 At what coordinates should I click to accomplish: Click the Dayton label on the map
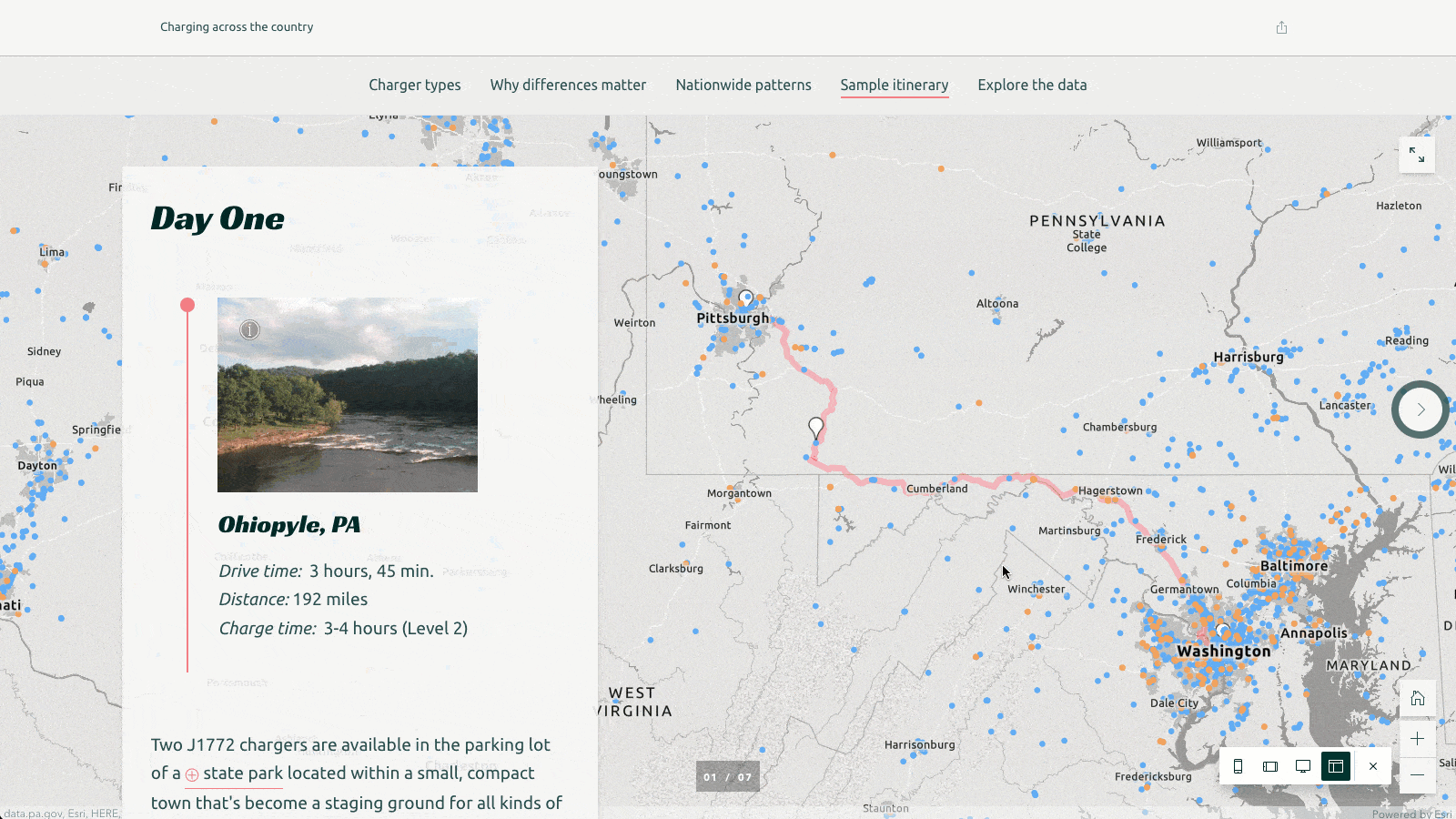click(x=37, y=466)
